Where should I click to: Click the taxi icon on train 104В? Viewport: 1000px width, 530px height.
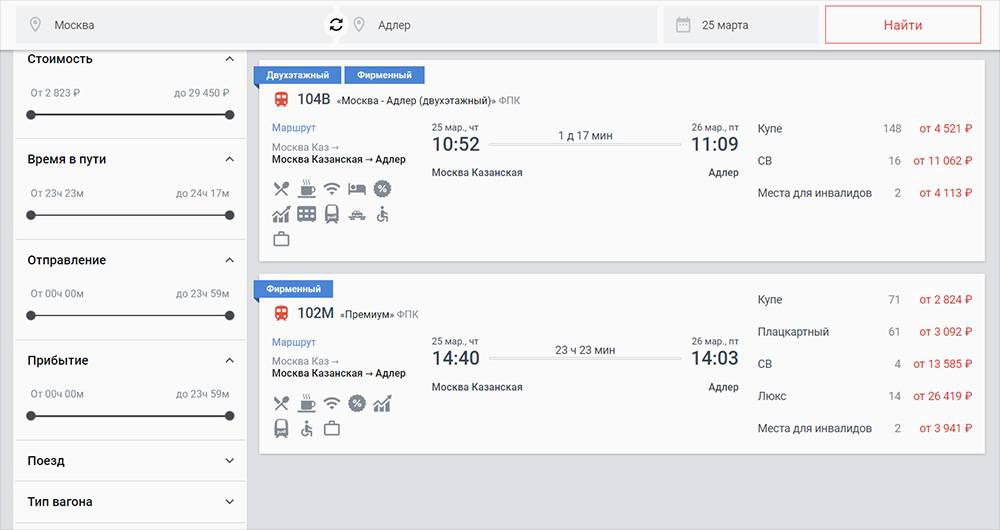click(x=357, y=216)
